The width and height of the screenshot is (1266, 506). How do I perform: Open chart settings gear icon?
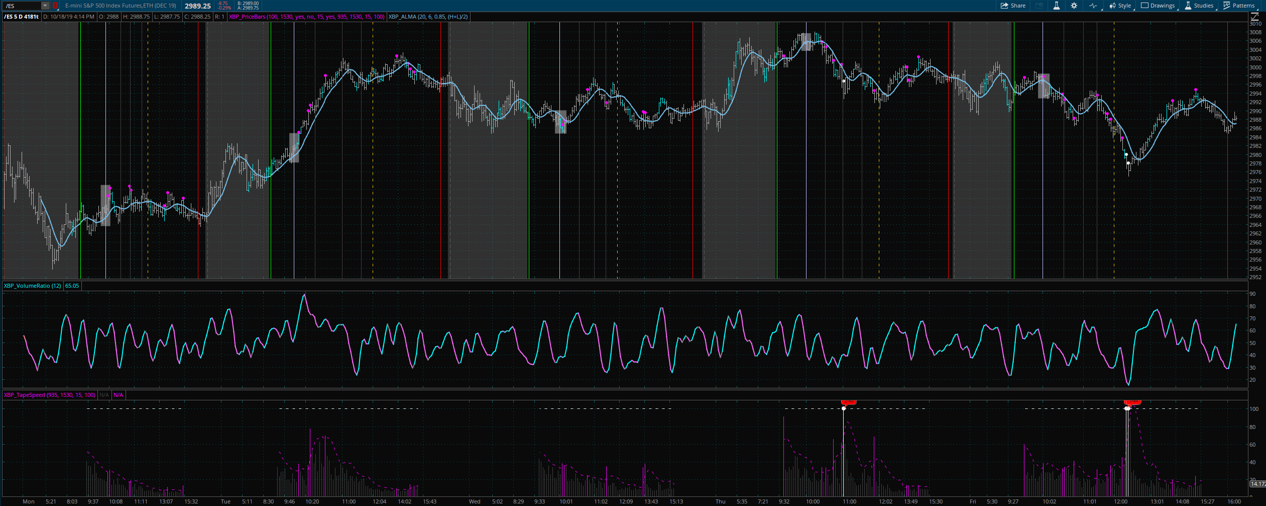(x=1074, y=6)
